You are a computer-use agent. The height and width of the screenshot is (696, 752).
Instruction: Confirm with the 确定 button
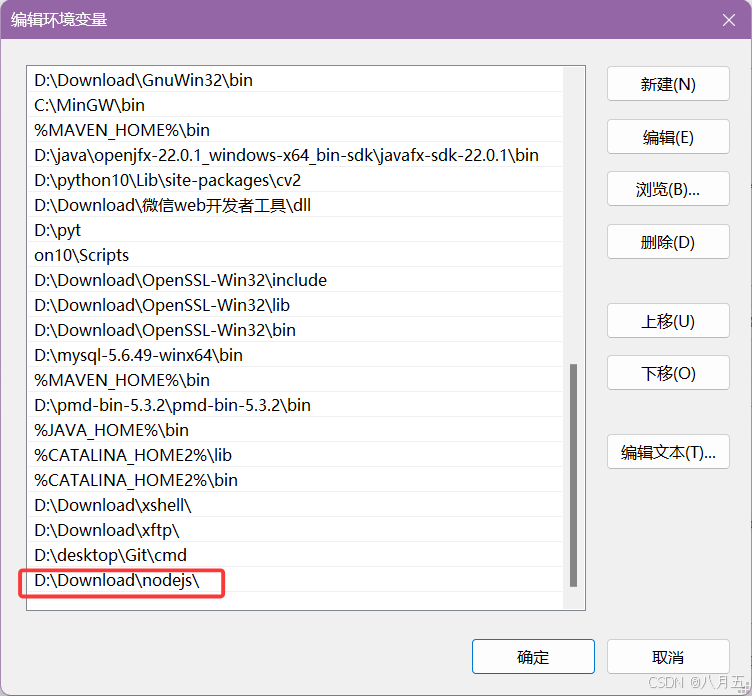[533, 657]
